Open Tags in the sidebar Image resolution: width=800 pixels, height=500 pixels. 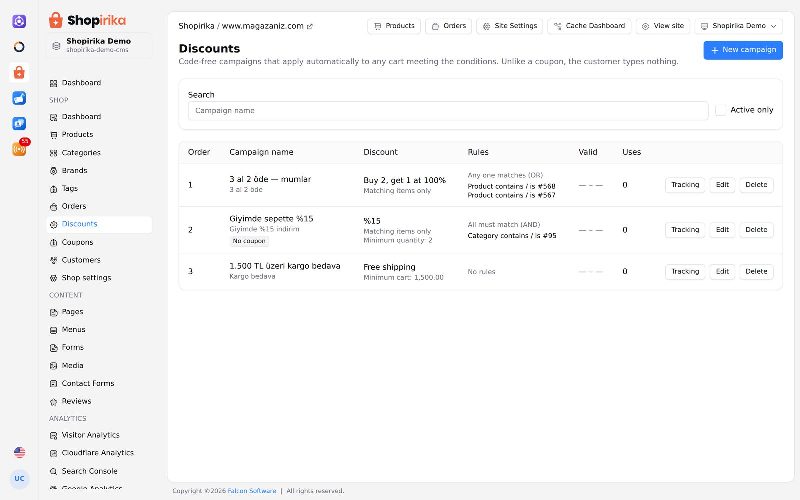[x=99, y=188]
